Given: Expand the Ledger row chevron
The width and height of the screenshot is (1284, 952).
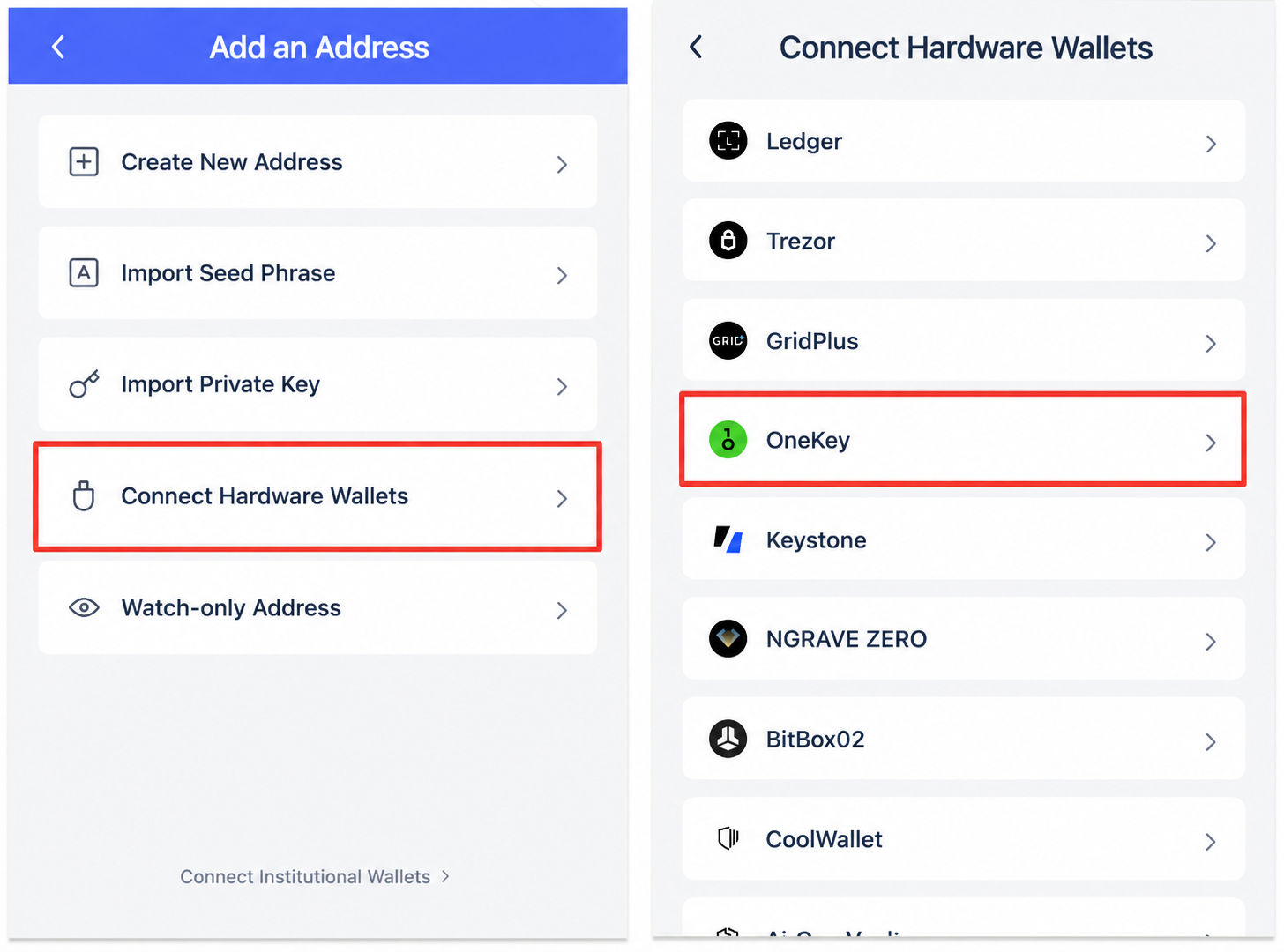Looking at the screenshot, I should 1211,144.
